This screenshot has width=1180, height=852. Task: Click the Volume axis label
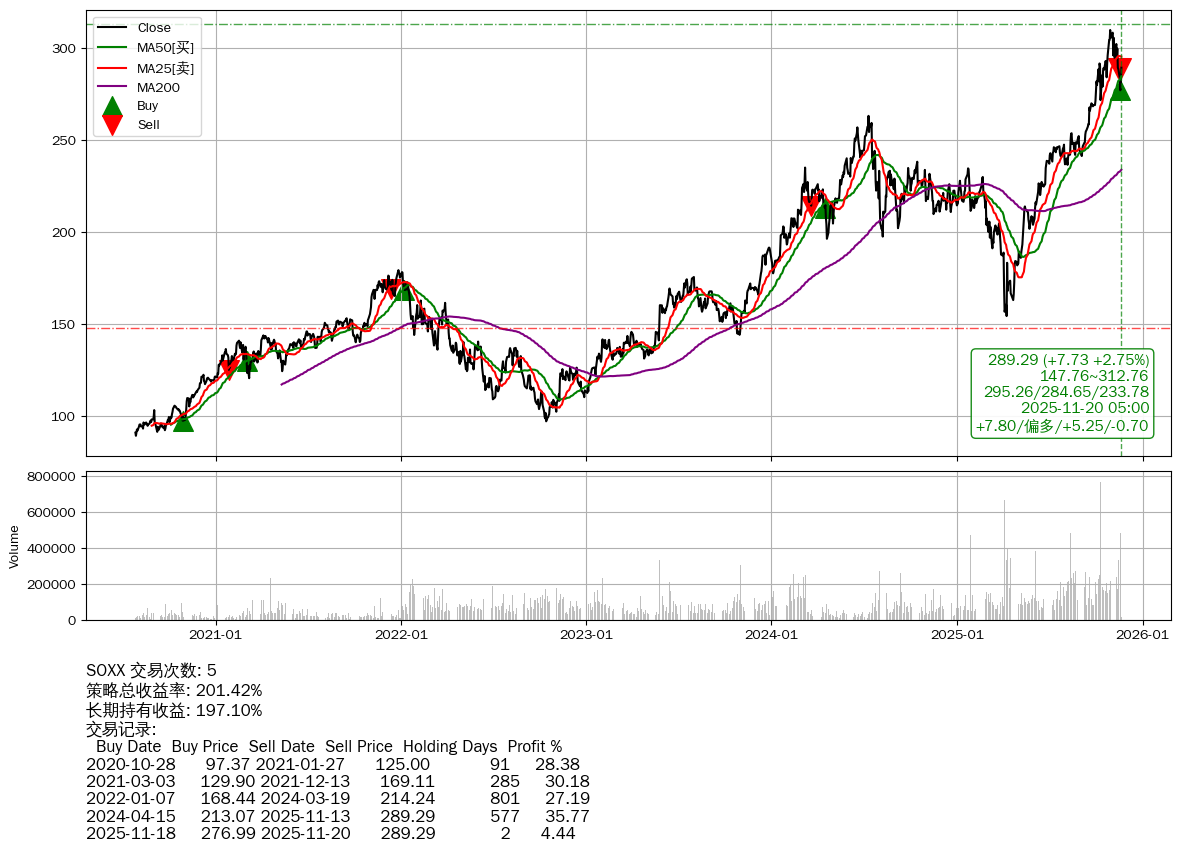click(14, 547)
